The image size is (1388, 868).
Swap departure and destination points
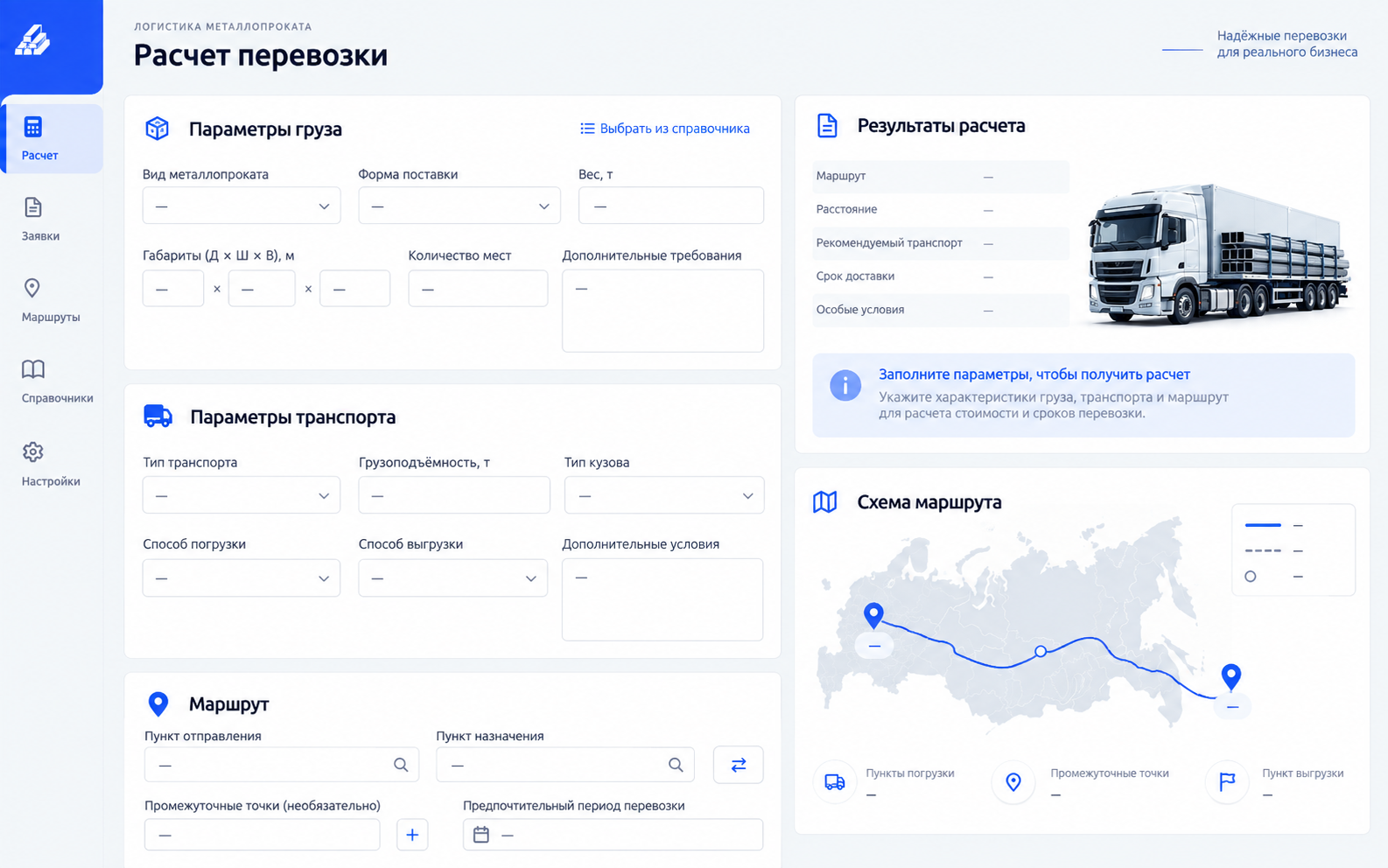click(x=739, y=765)
